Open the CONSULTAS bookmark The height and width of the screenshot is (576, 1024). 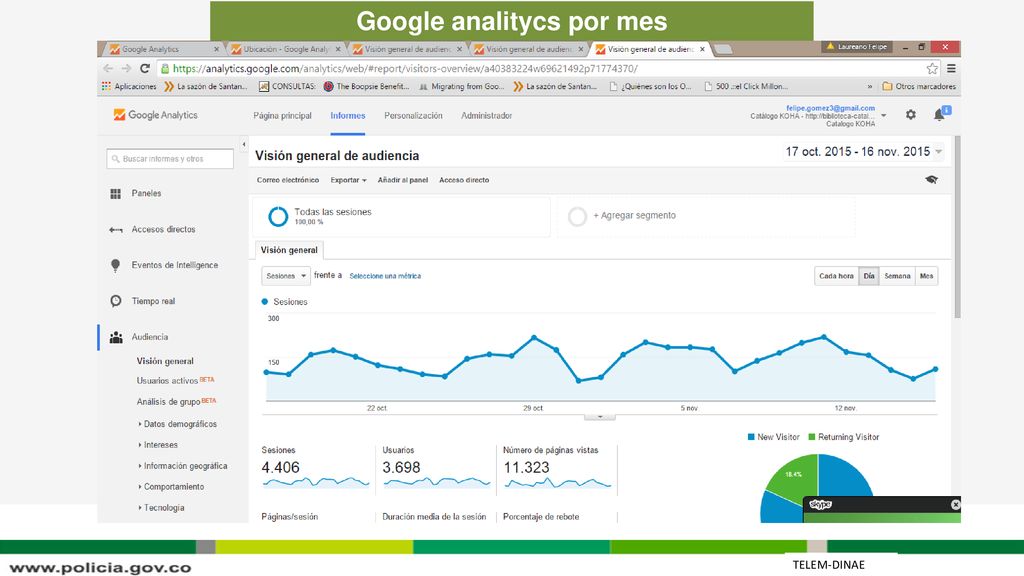pos(287,86)
